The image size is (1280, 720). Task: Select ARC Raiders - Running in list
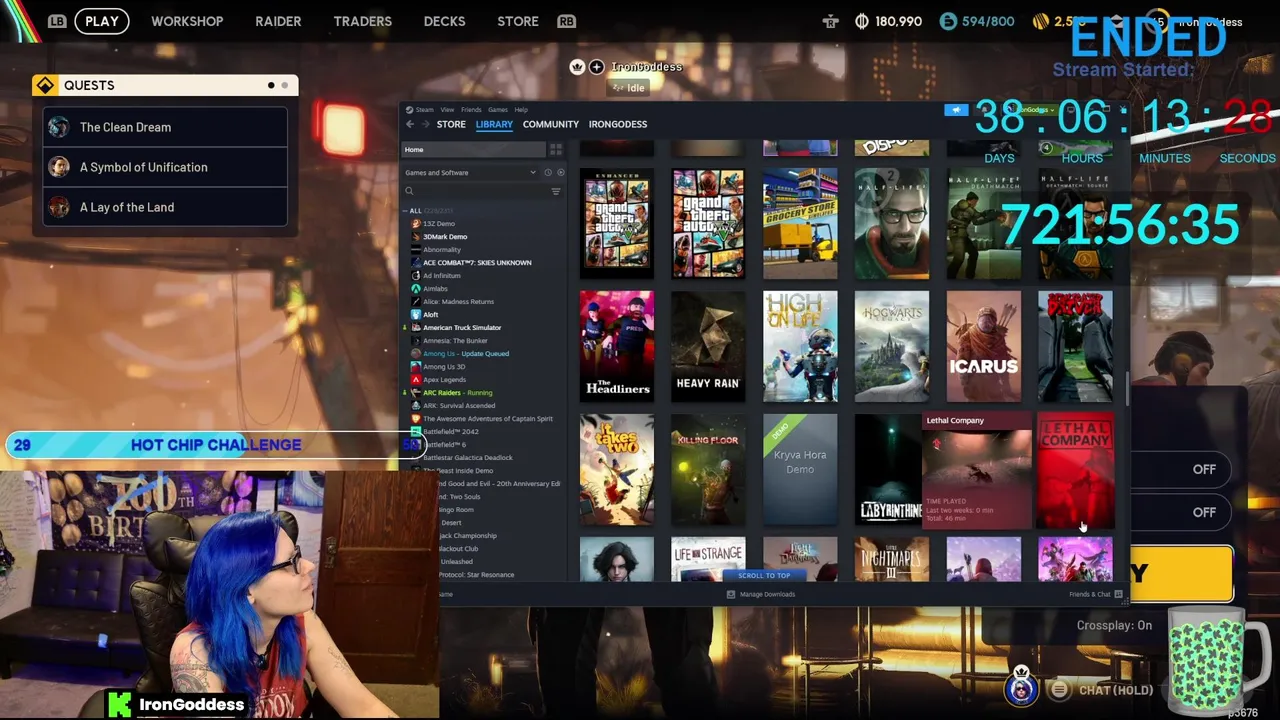458,392
